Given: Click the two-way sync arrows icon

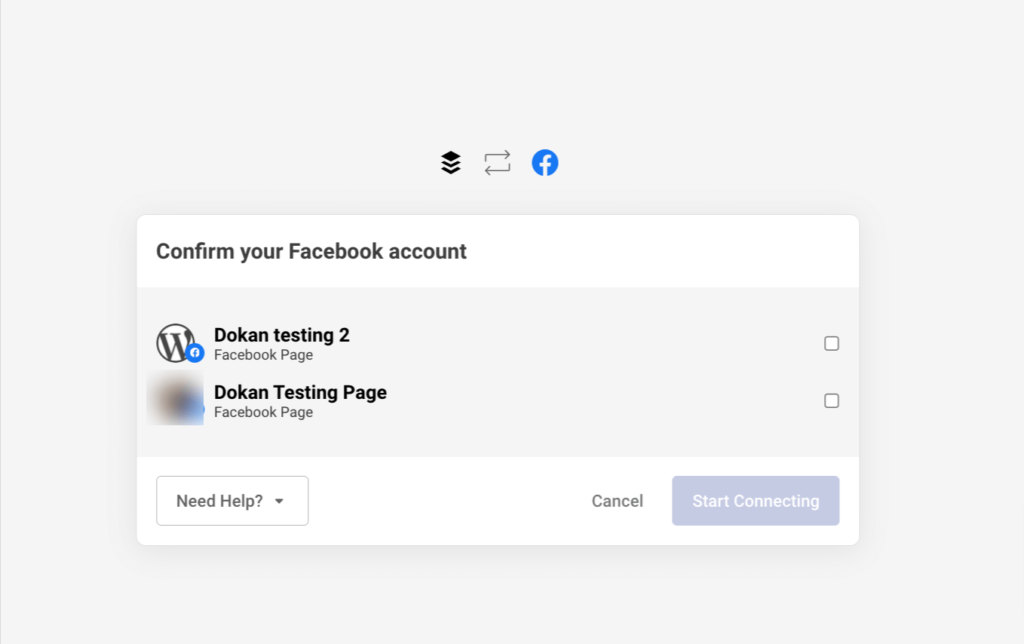Looking at the screenshot, I should (497, 163).
